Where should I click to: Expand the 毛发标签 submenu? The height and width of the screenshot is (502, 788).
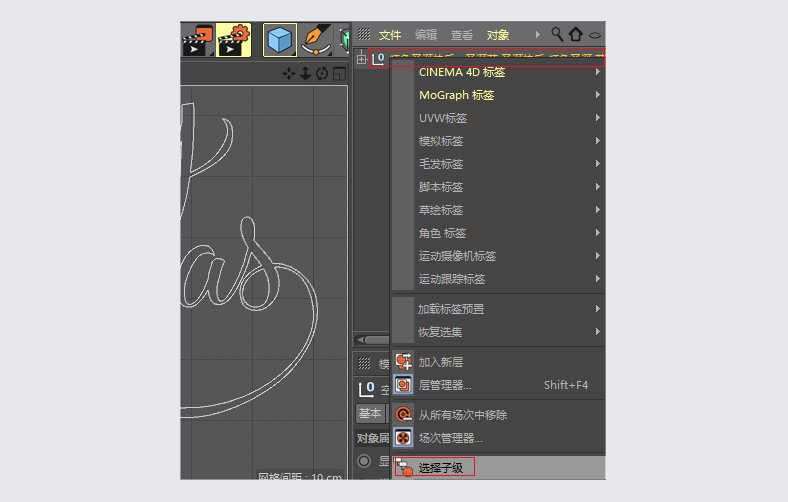(x=499, y=164)
